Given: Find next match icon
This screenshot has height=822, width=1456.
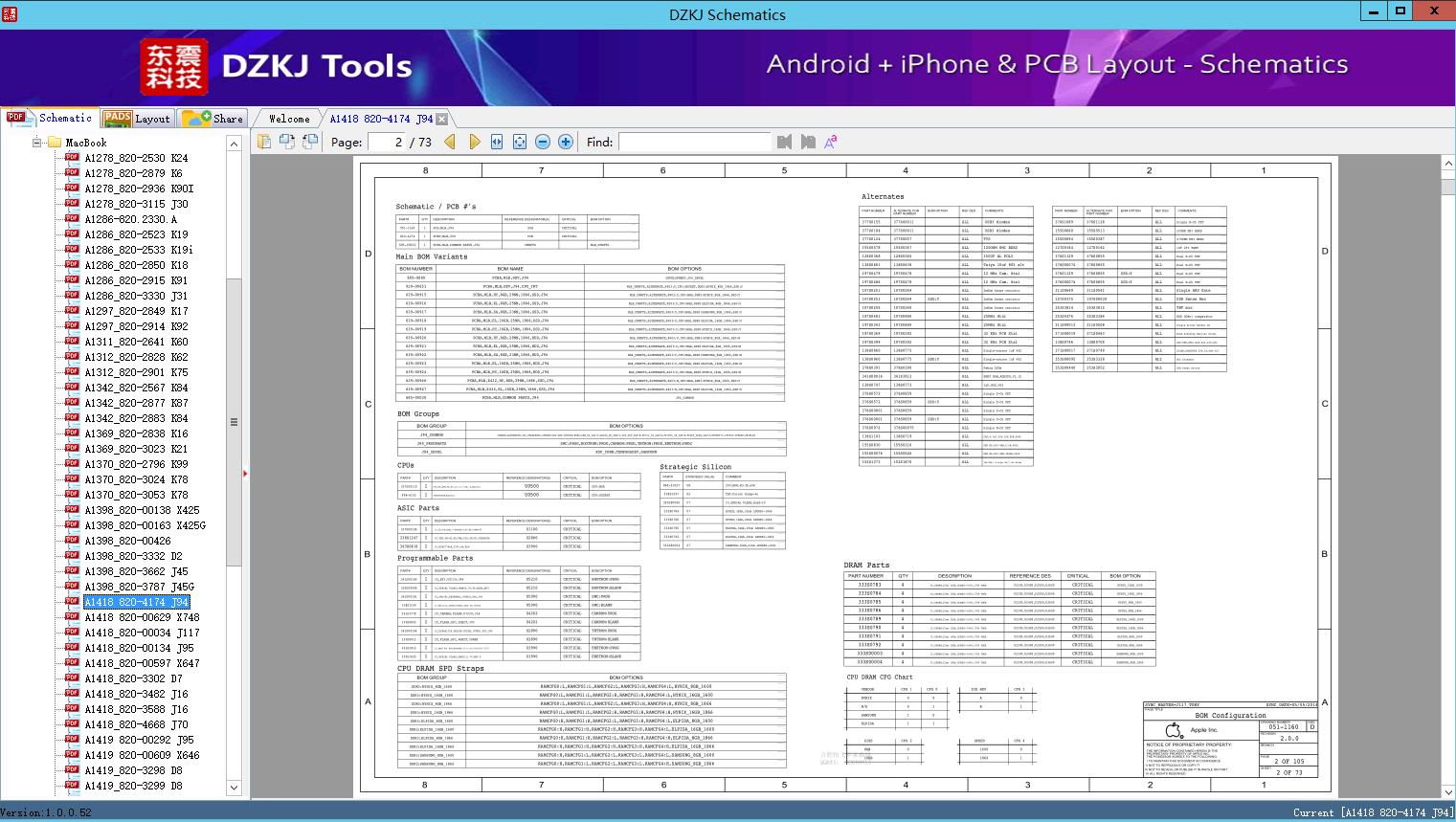Looking at the screenshot, I should point(808,142).
